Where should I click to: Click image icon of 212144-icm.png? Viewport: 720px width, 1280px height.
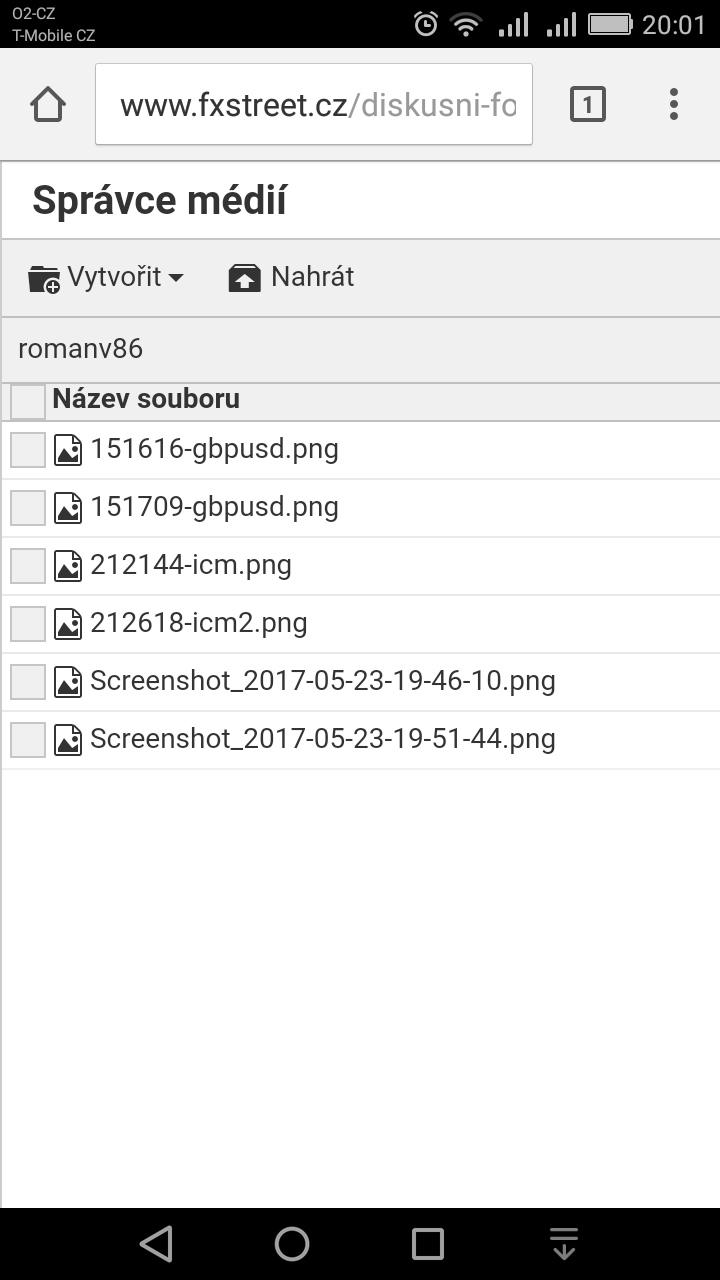68,566
